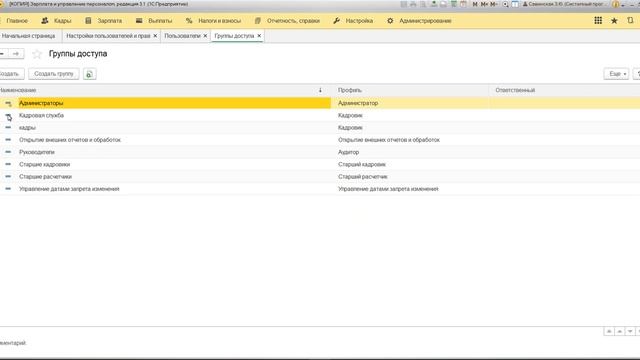Click the Старший расчетчик profile cell
Image resolution: width=640 pixels, height=360 pixels.
click(362, 177)
